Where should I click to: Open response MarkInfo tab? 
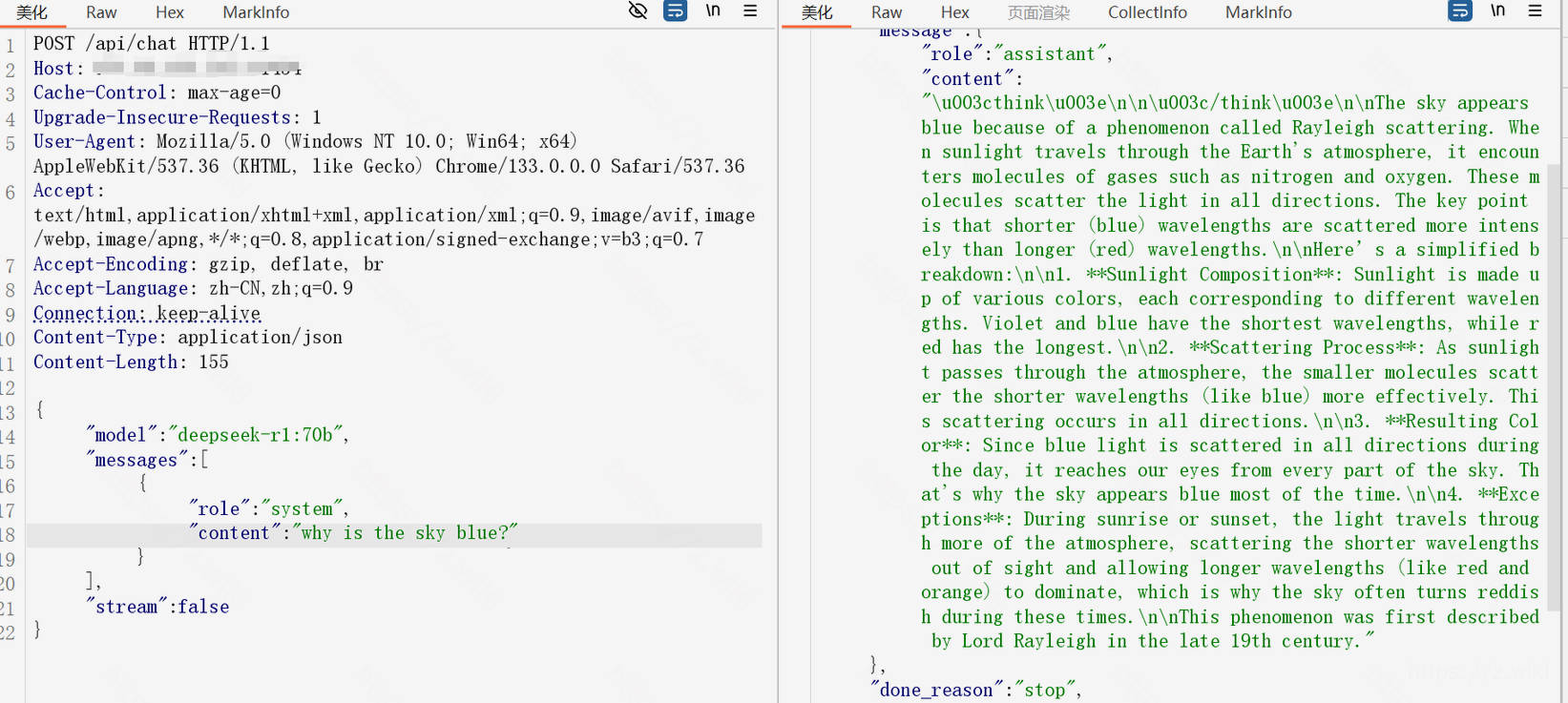1258,12
